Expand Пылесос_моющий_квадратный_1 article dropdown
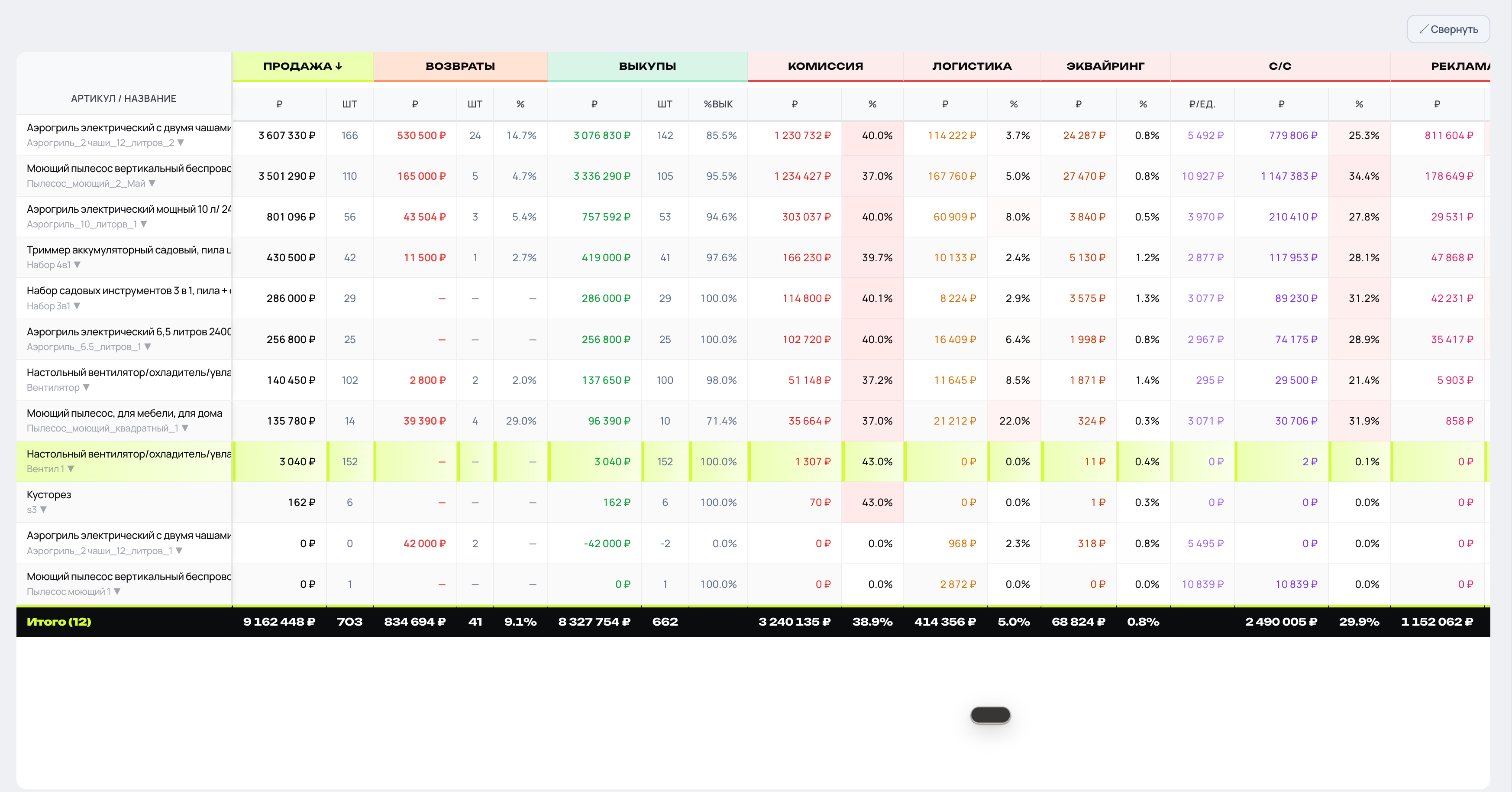The image size is (1512, 792). (x=185, y=428)
